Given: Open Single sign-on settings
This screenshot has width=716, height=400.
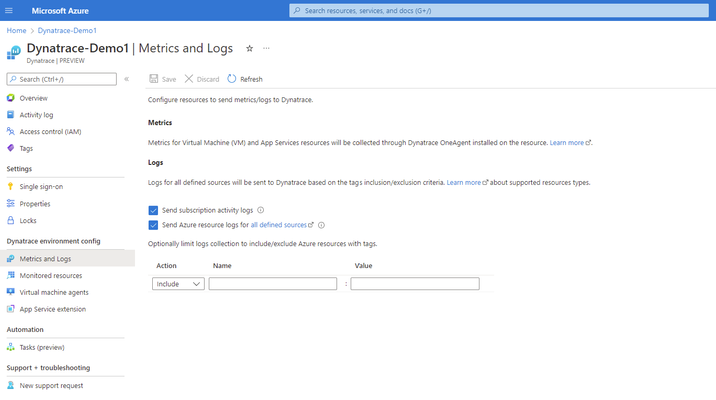Looking at the screenshot, I should [x=41, y=187].
